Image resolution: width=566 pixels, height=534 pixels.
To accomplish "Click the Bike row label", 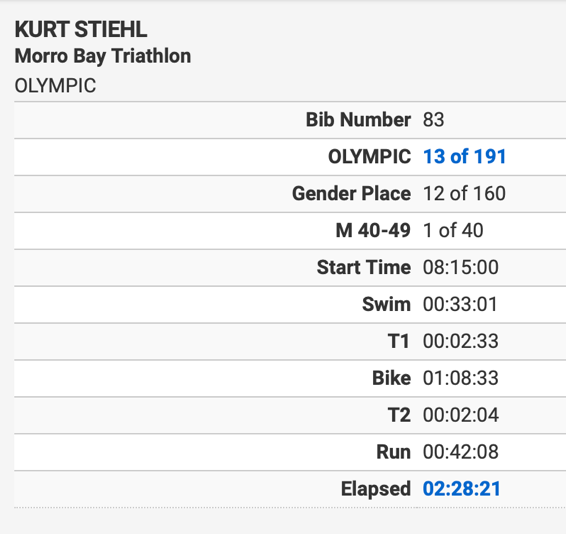I will (391, 378).
